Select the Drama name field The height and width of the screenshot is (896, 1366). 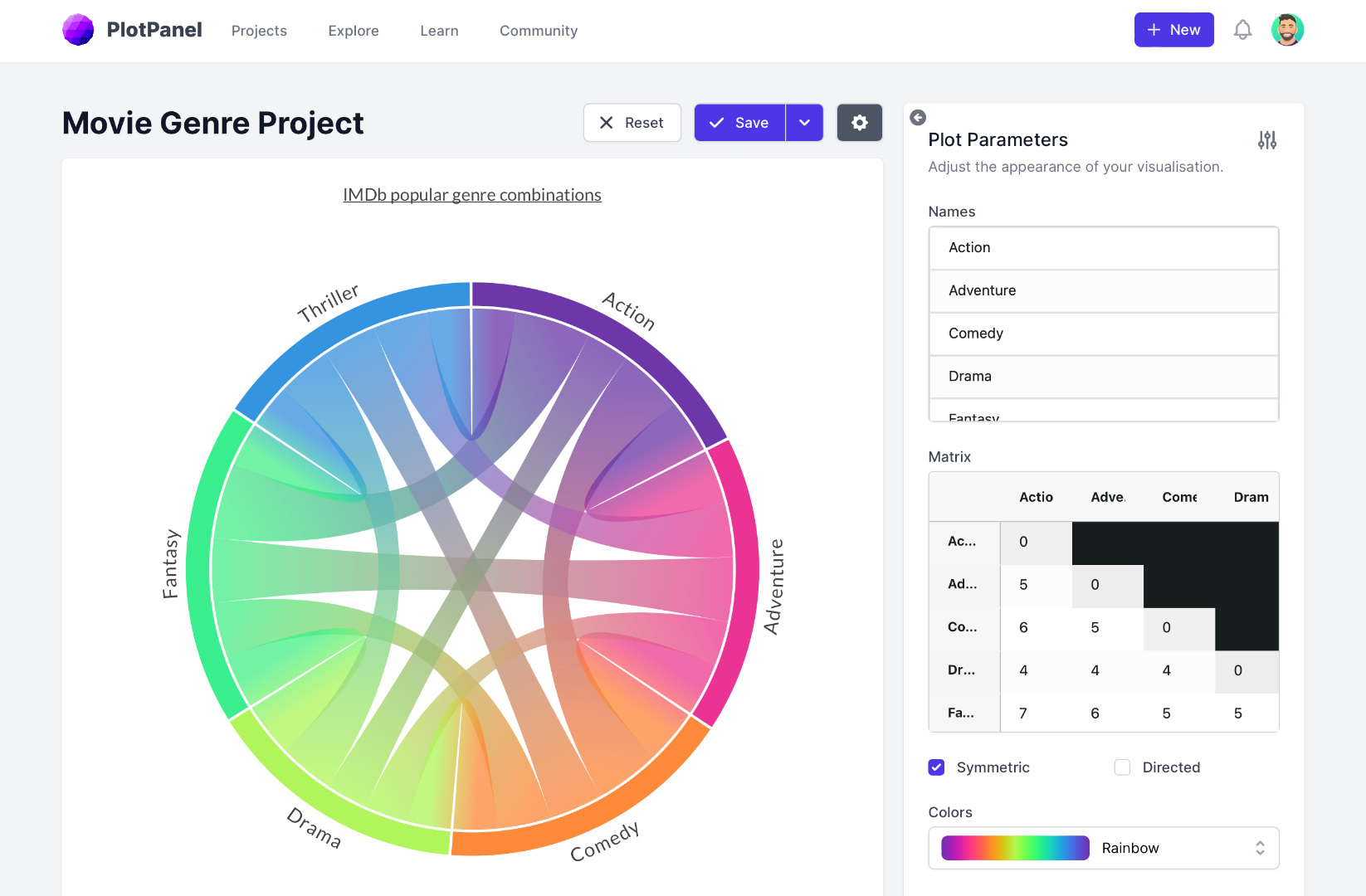click(x=1104, y=377)
